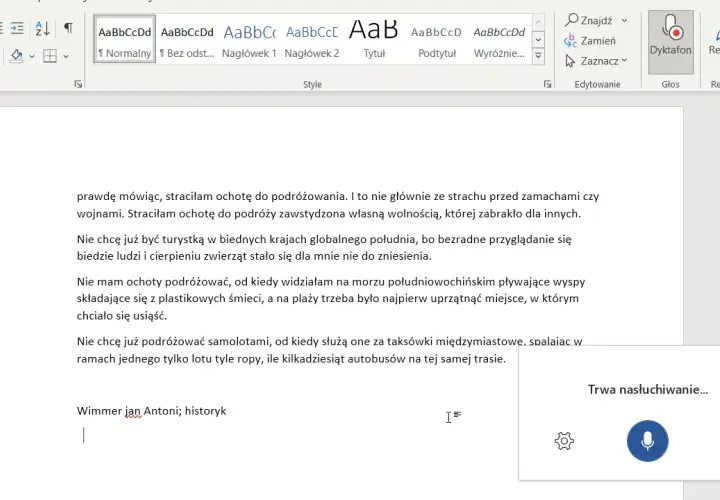Viewport: 720px width, 500px height.
Task: Apply the Nagłówek 2 style
Action: [312, 39]
